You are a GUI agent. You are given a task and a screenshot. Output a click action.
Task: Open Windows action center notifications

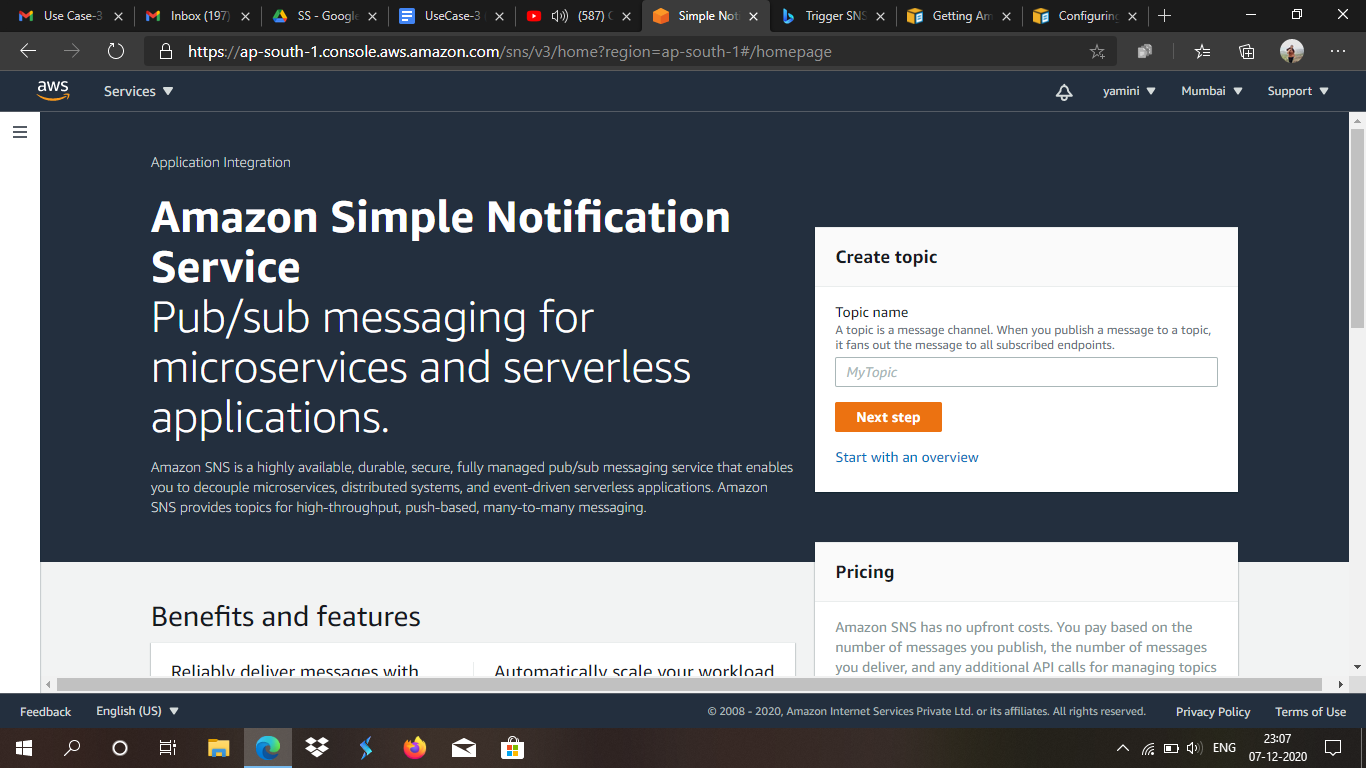coord(1332,748)
